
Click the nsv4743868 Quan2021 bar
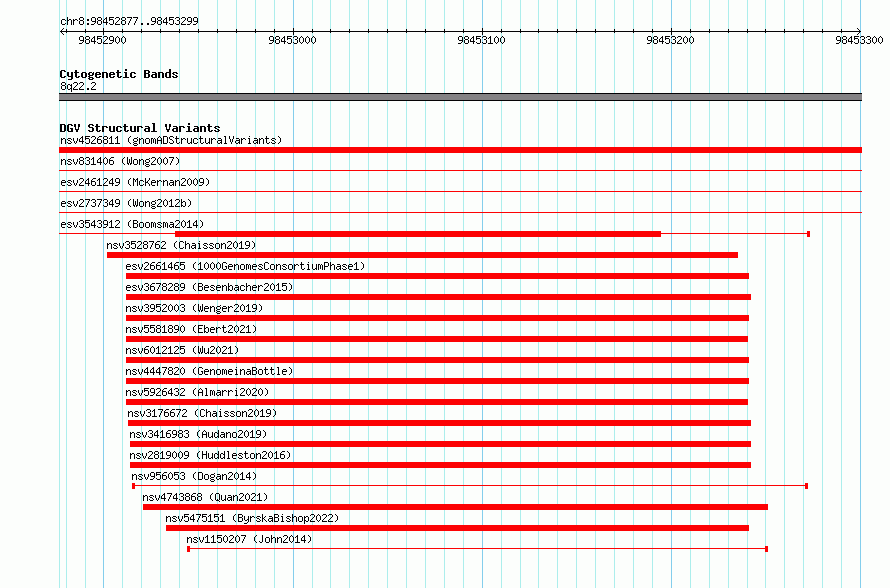click(455, 507)
